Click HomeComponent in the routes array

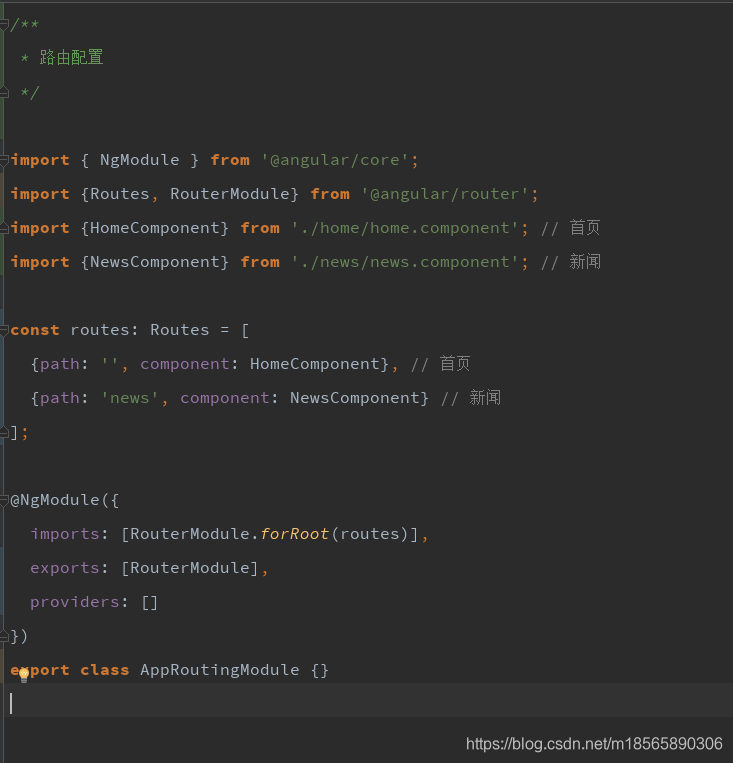[x=315, y=364]
